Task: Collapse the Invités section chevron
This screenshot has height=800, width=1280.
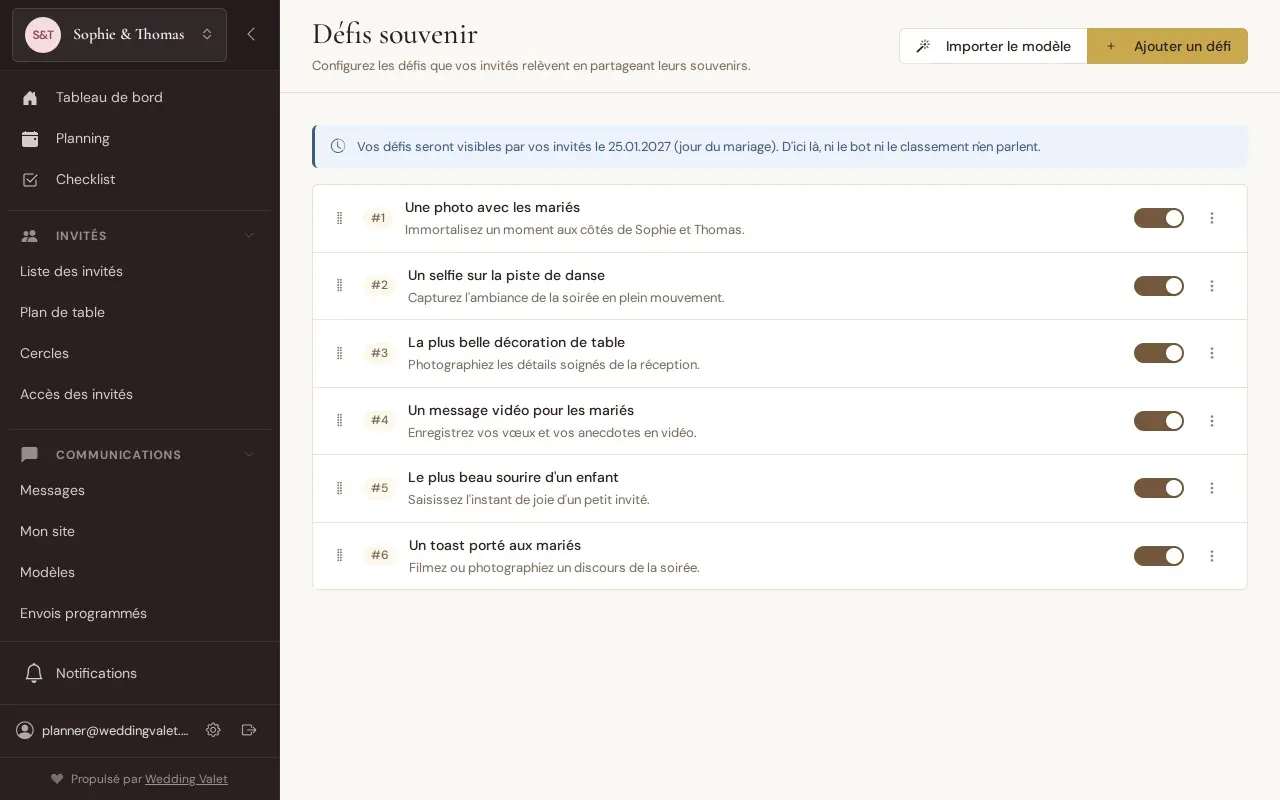Action: click(249, 236)
